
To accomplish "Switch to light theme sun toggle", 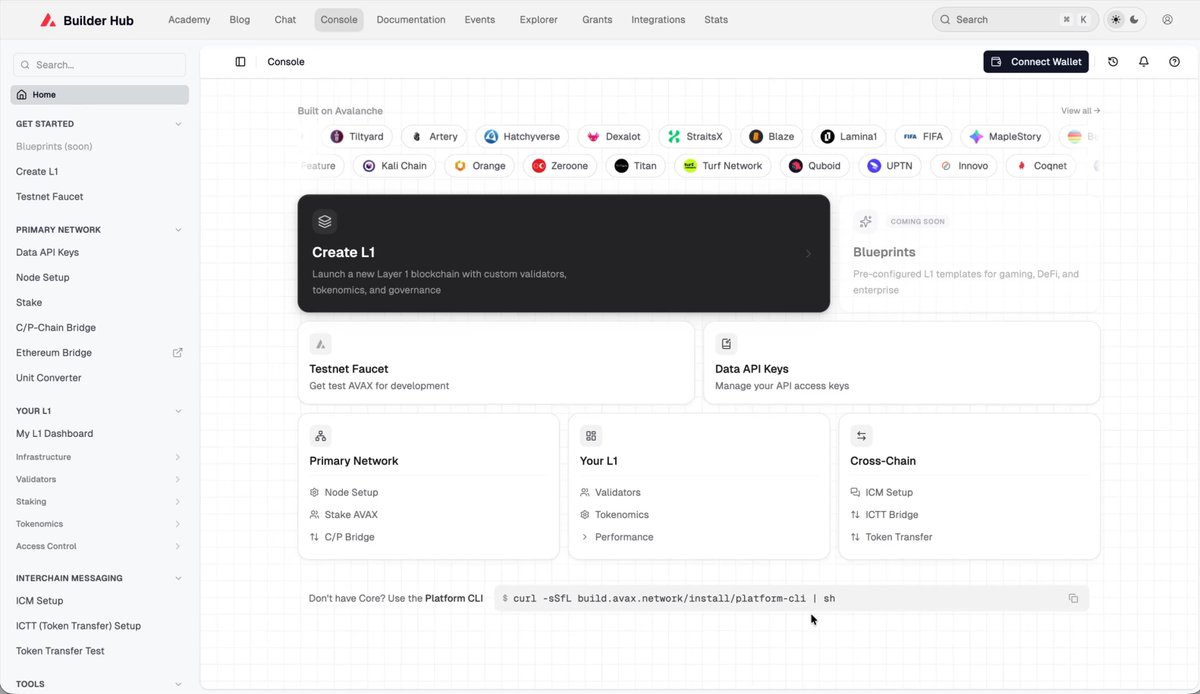I will (1116, 20).
